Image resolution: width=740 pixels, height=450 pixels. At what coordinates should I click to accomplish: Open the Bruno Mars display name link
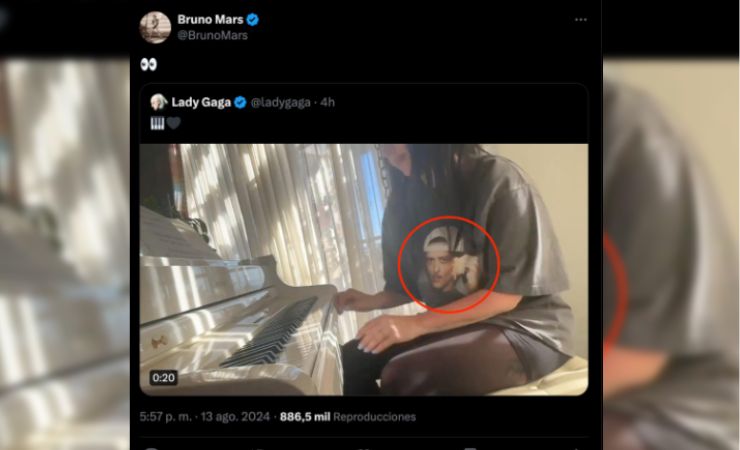pos(210,19)
